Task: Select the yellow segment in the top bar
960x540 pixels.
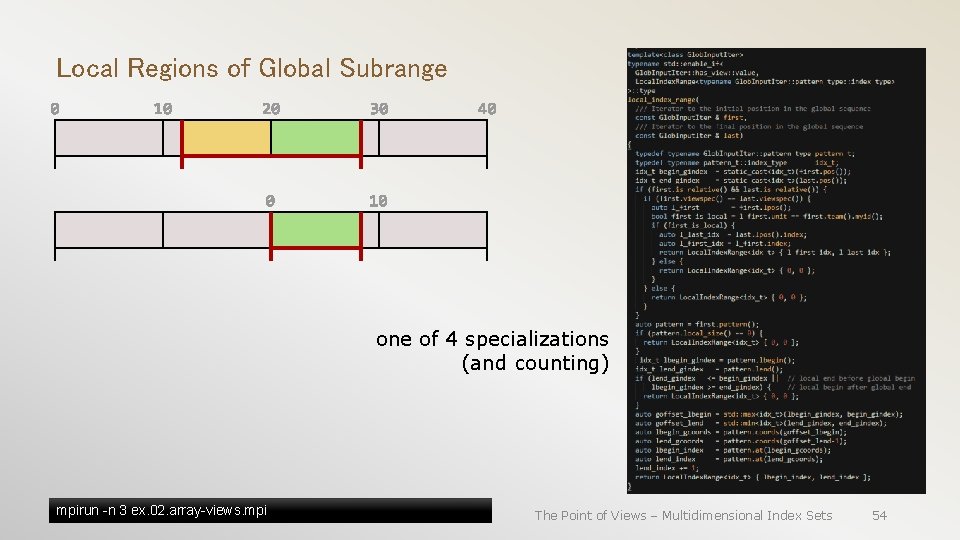Action: point(227,138)
